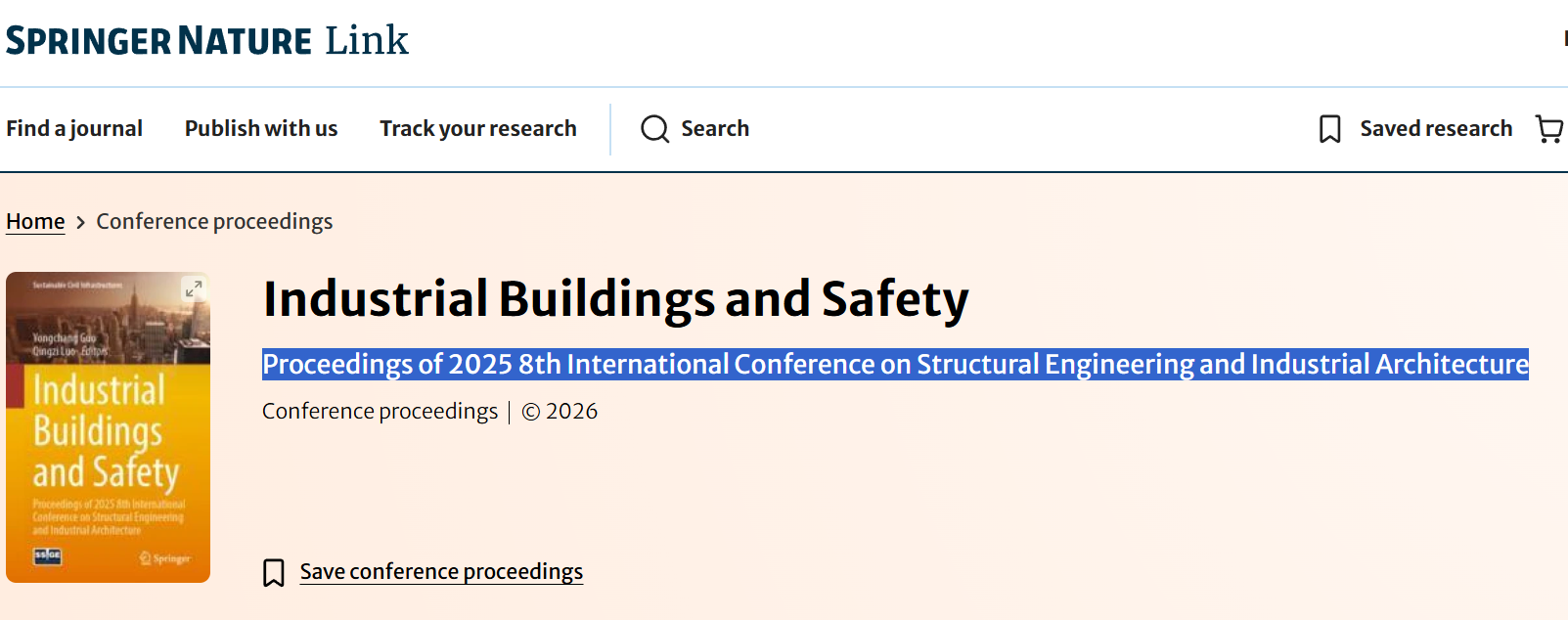Open the Find a journal menu
Image resolution: width=1568 pixels, height=620 pixels.
click(x=74, y=128)
